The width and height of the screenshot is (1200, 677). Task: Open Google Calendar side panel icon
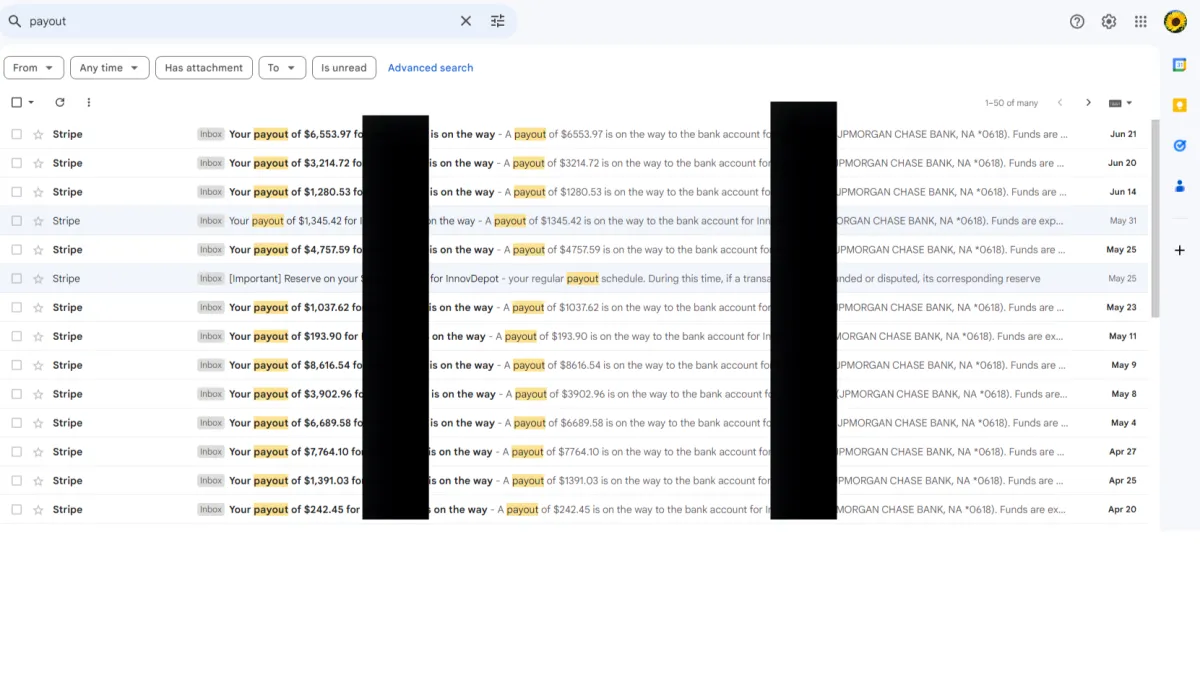[x=1180, y=65]
